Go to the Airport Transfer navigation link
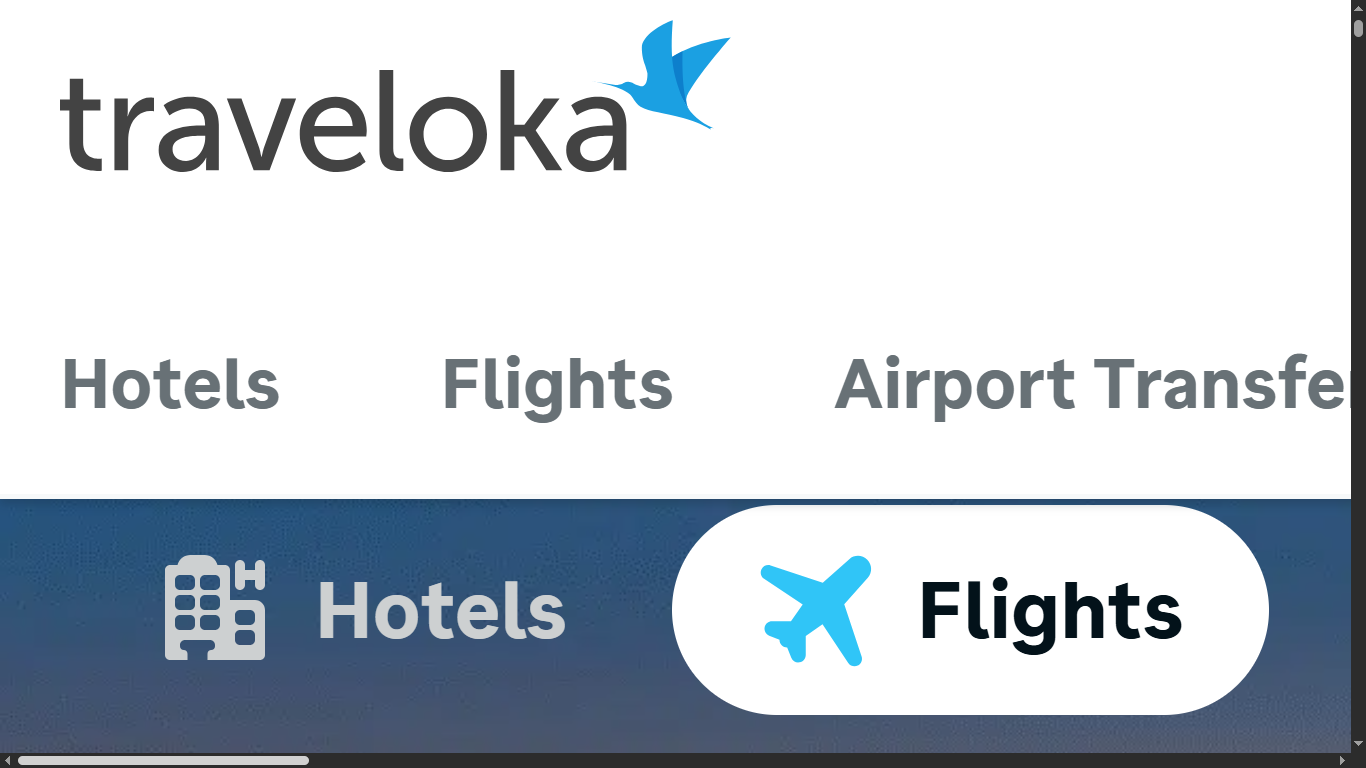1366x768 pixels. [x=1092, y=385]
